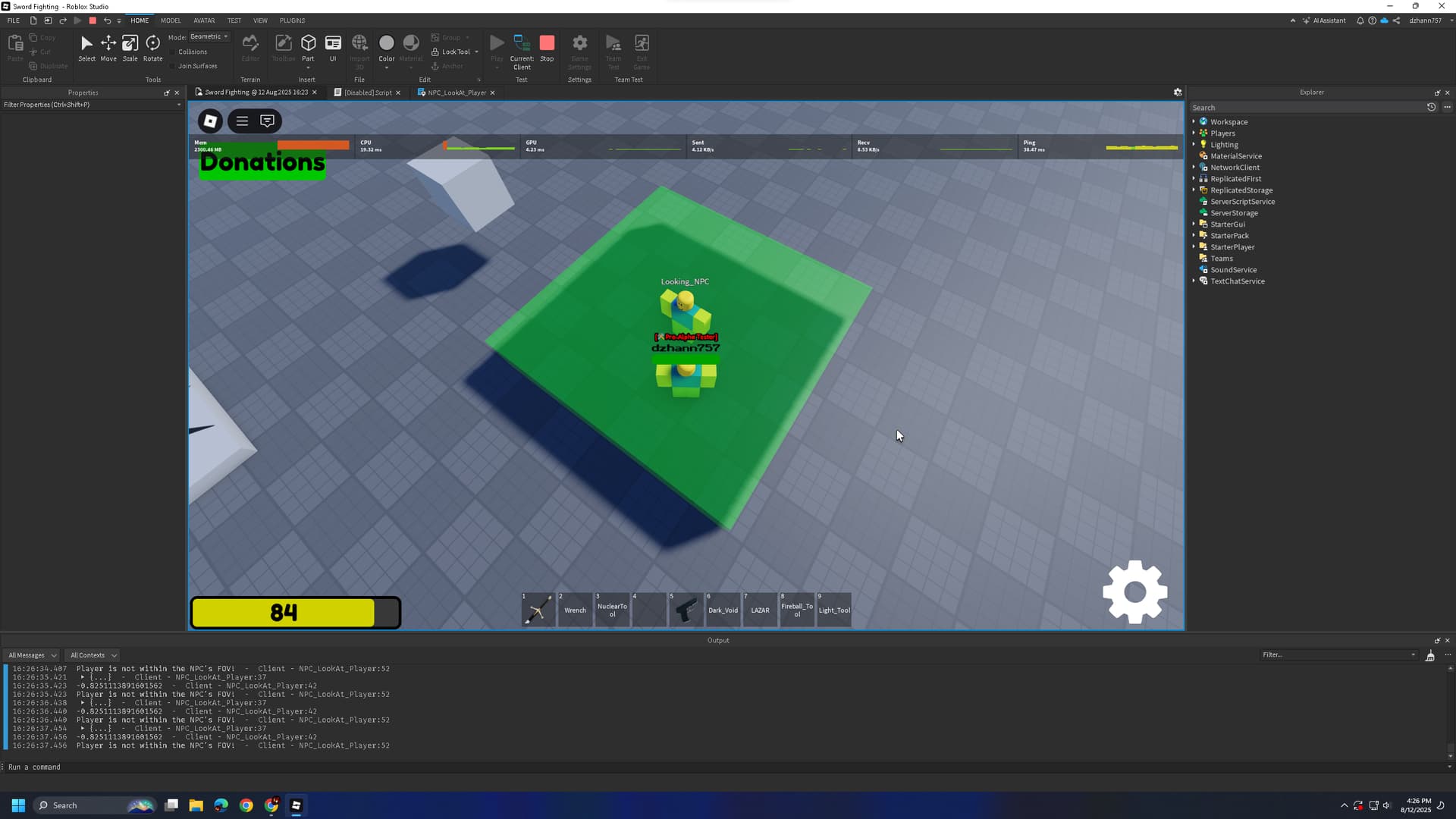Anchor the selected object
The width and height of the screenshot is (1456, 819).
point(446,66)
